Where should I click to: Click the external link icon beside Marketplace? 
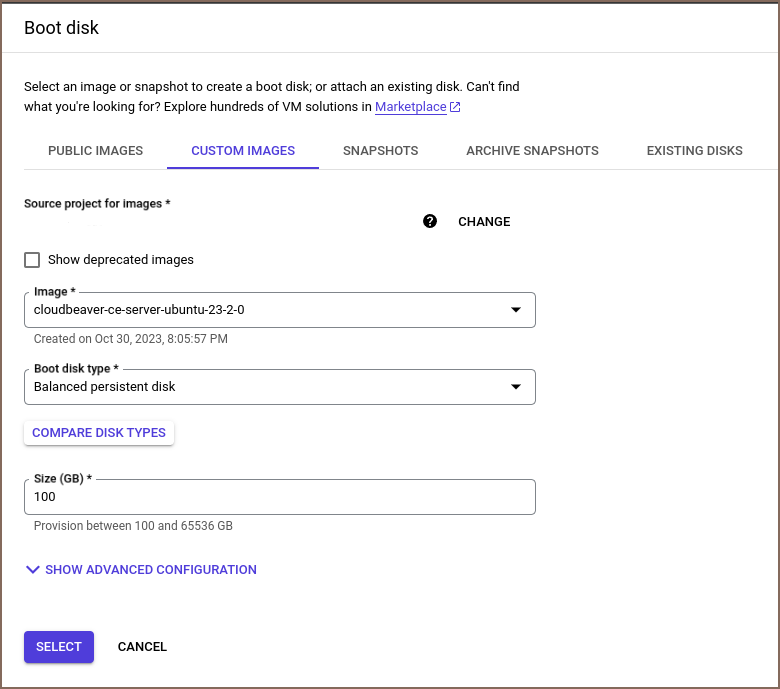[x=455, y=107]
